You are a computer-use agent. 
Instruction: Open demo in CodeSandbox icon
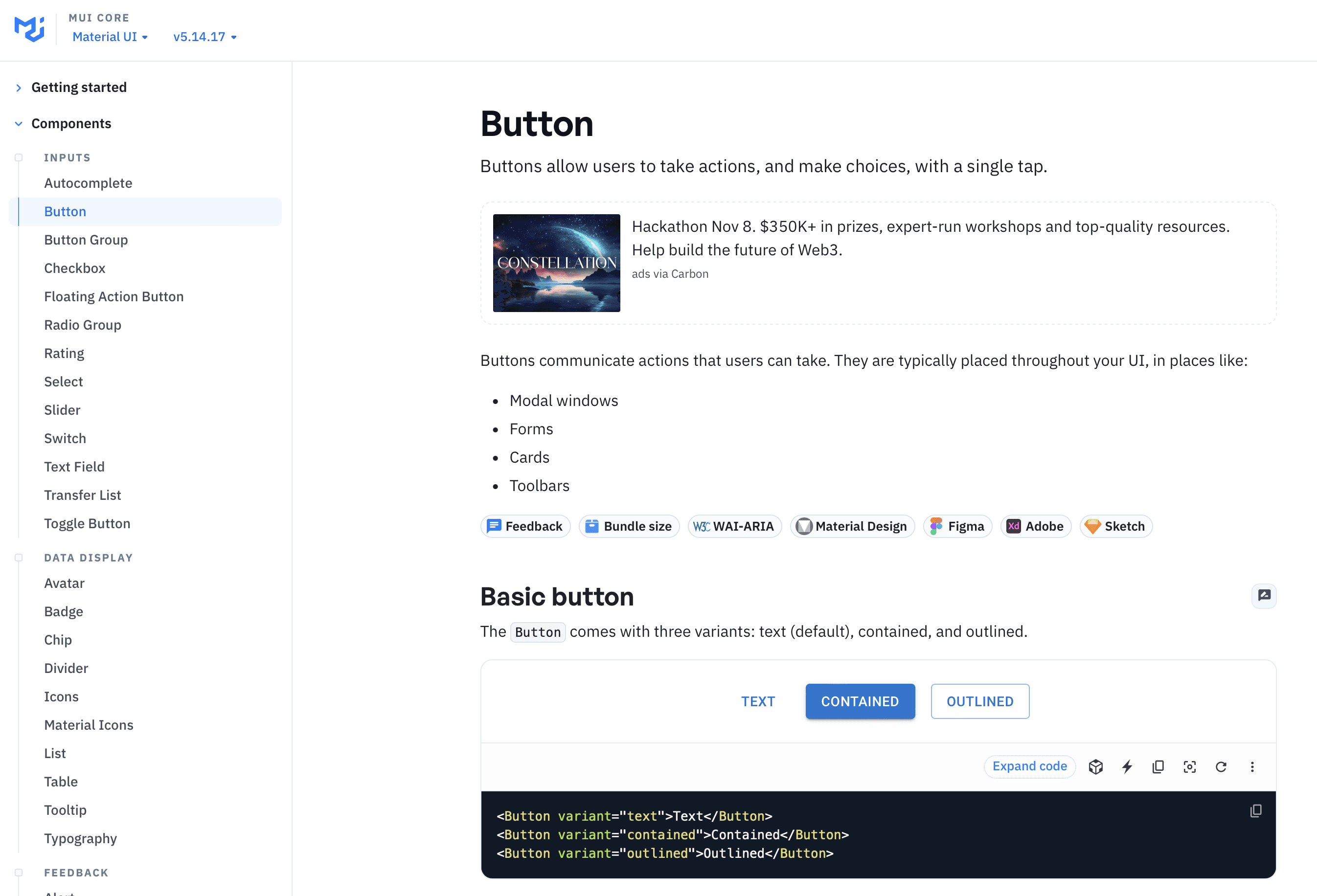coord(1095,766)
